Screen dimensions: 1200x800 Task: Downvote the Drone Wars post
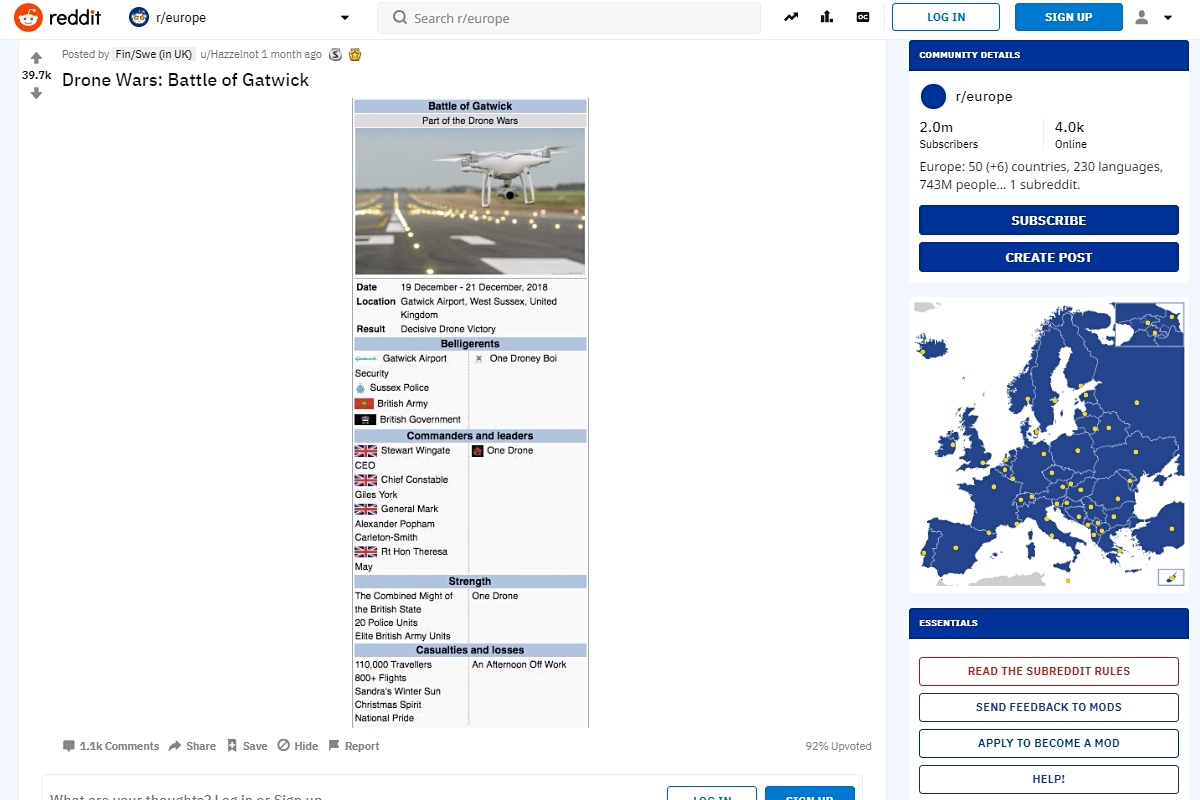37,93
